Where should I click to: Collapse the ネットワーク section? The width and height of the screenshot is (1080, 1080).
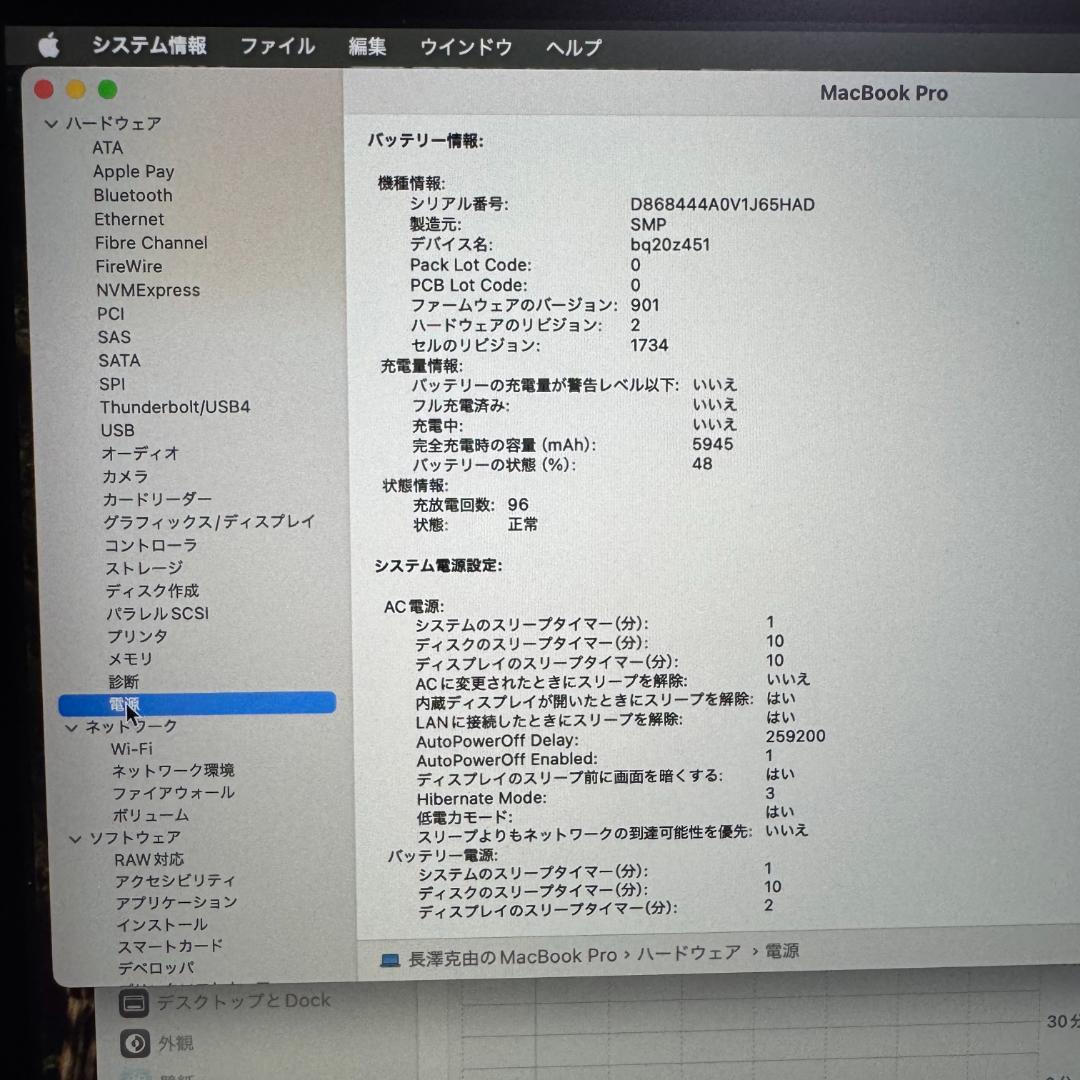click(x=71, y=727)
